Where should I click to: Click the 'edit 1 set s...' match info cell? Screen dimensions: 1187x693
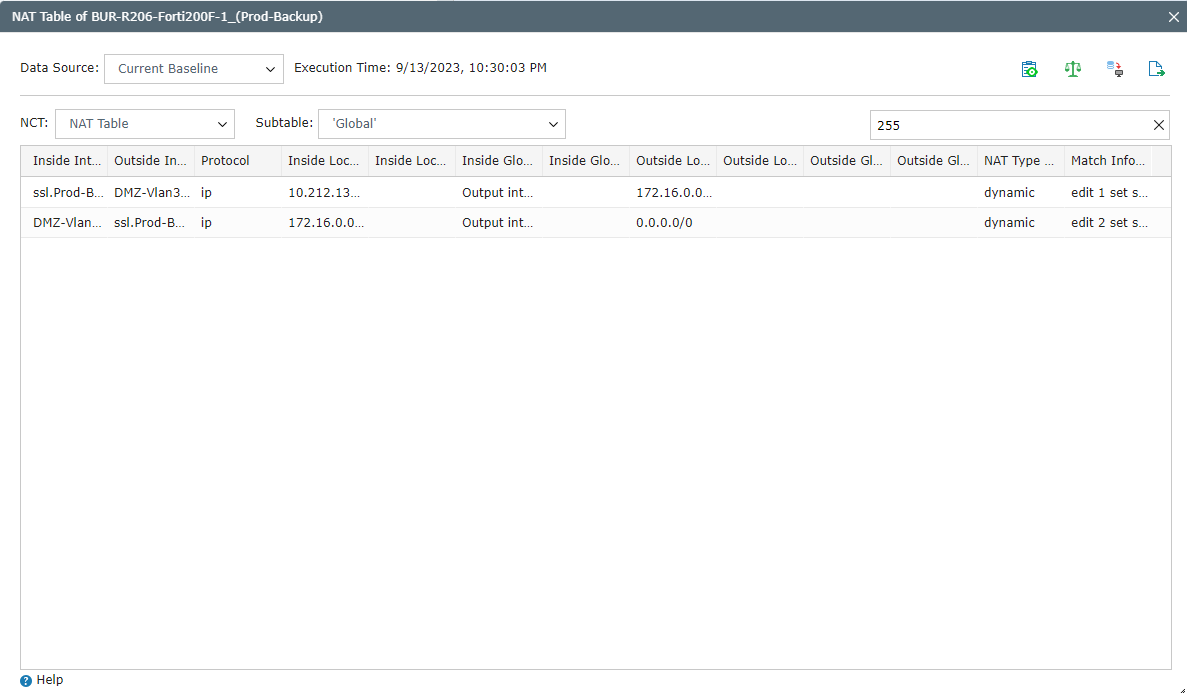click(1109, 192)
